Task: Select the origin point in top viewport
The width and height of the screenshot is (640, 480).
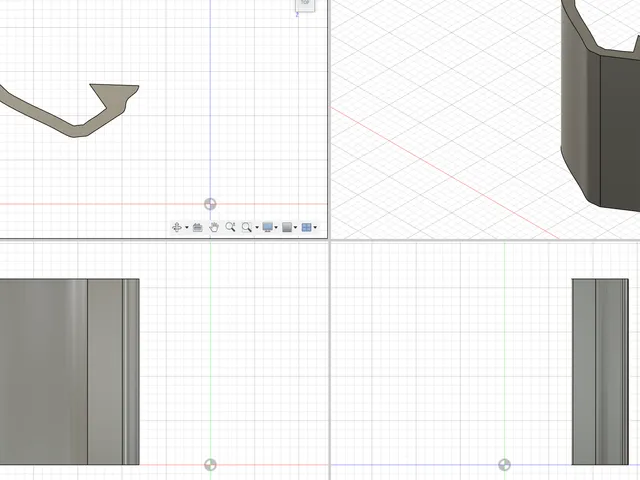Action: coord(210,204)
